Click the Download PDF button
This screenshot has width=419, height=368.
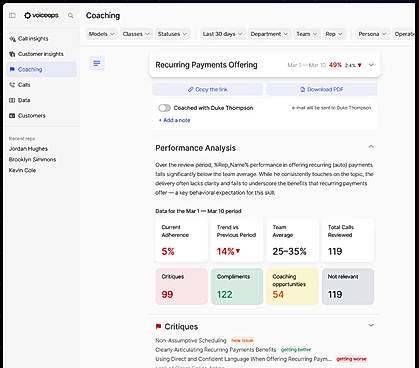point(322,89)
